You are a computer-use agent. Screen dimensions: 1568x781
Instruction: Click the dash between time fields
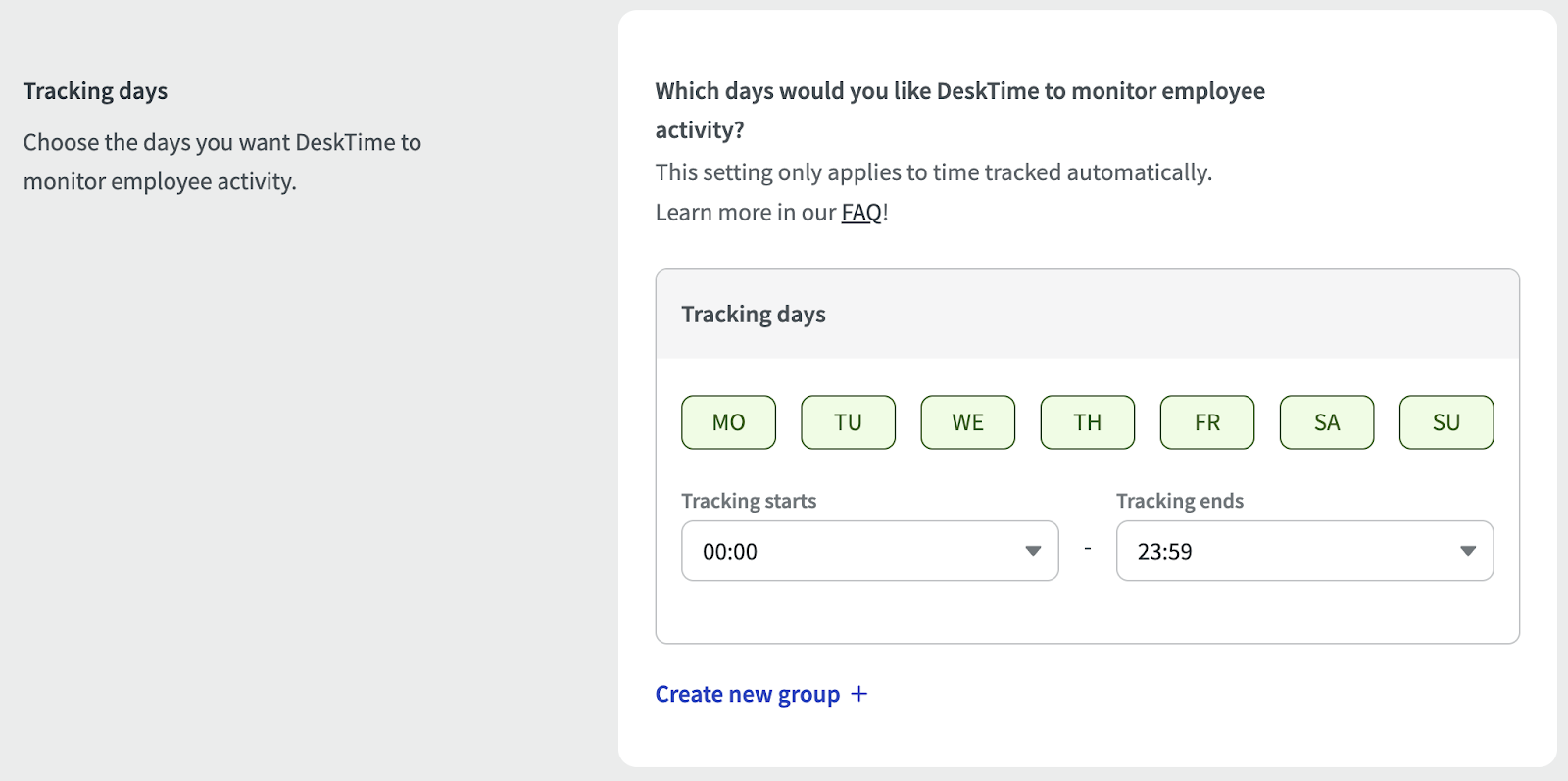(x=1087, y=549)
